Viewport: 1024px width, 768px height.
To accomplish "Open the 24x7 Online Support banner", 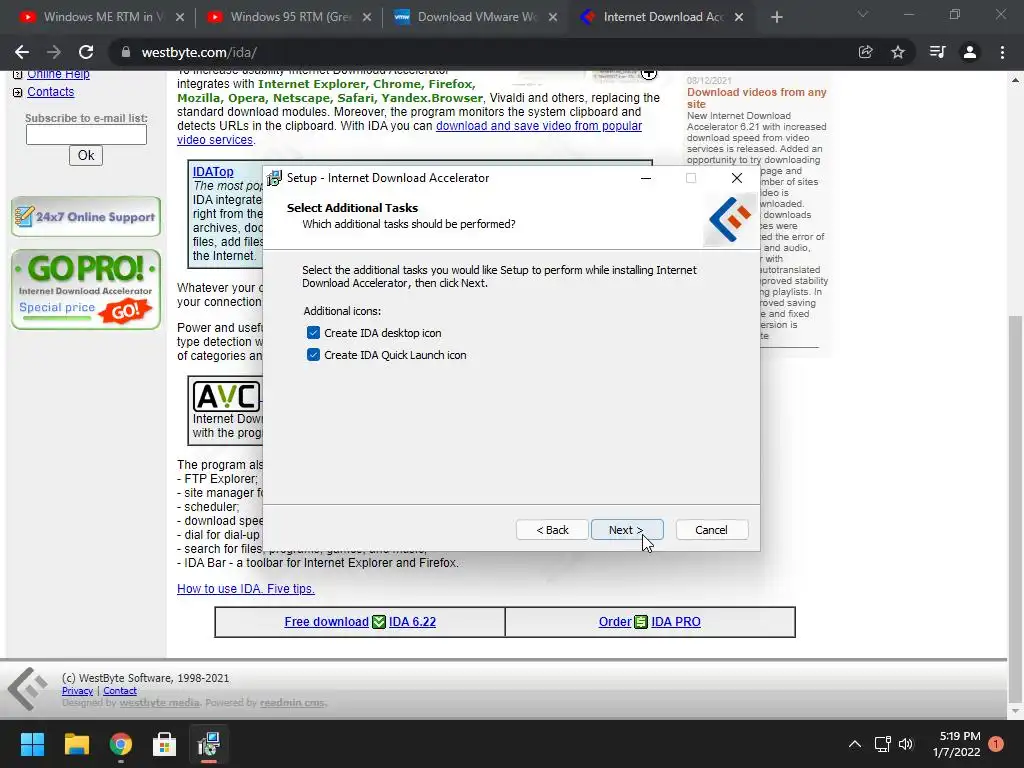I will click(86, 216).
